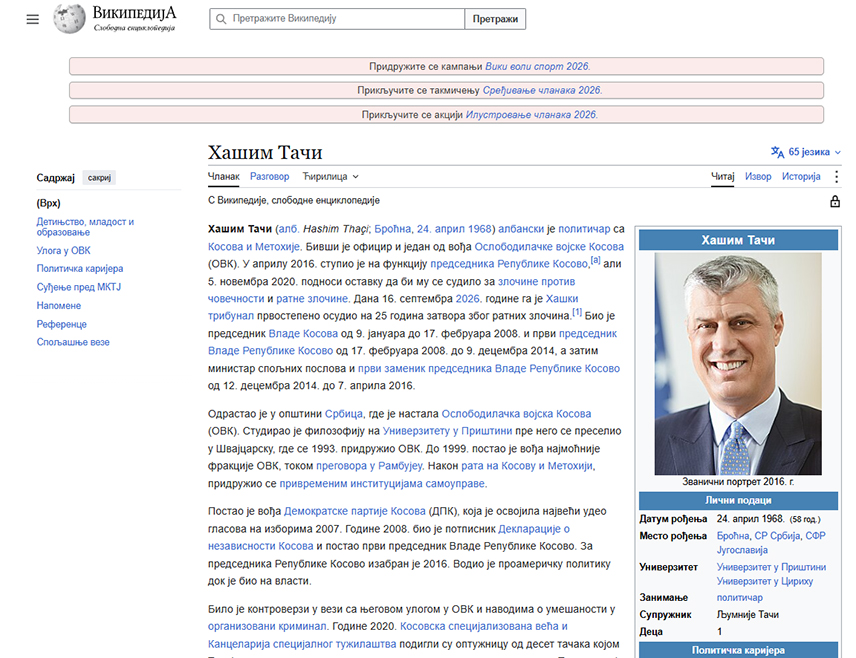Viewport: 856px width, 658px height.
Task: Expand the Ћирилица script dropdown
Action: (330, 176)
